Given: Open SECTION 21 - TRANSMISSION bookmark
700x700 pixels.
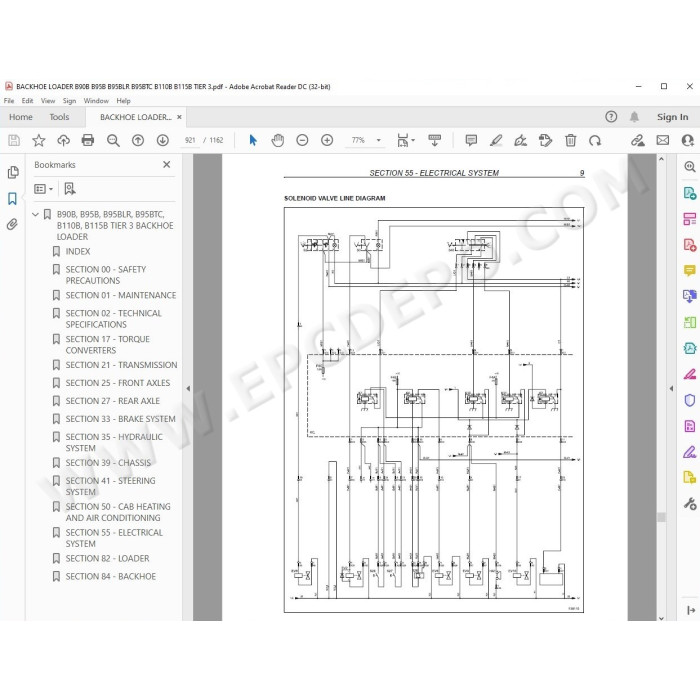Looking at the screenshot, I should [121, 365].
